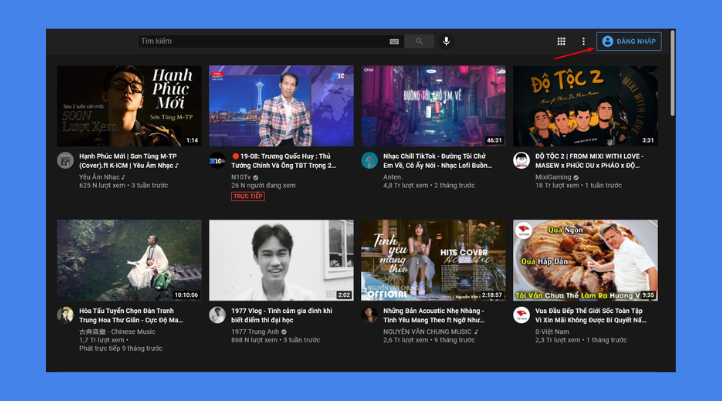Click '26 N người đang xem' text
This screenshot has height=401, width=722.
pos(263,186)
